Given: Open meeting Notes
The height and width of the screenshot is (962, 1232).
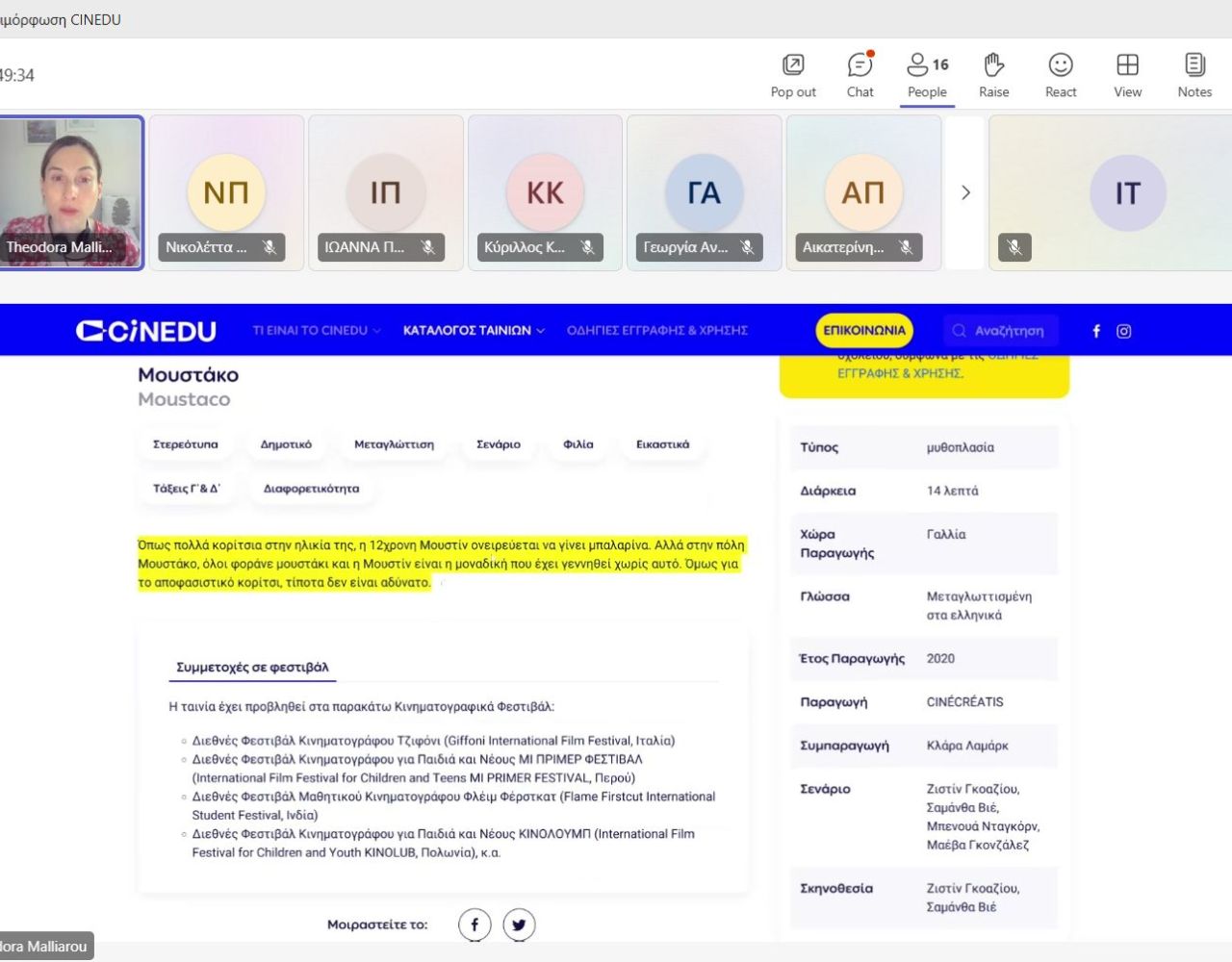Looking at the screenshot, I should click(1194, 75).
